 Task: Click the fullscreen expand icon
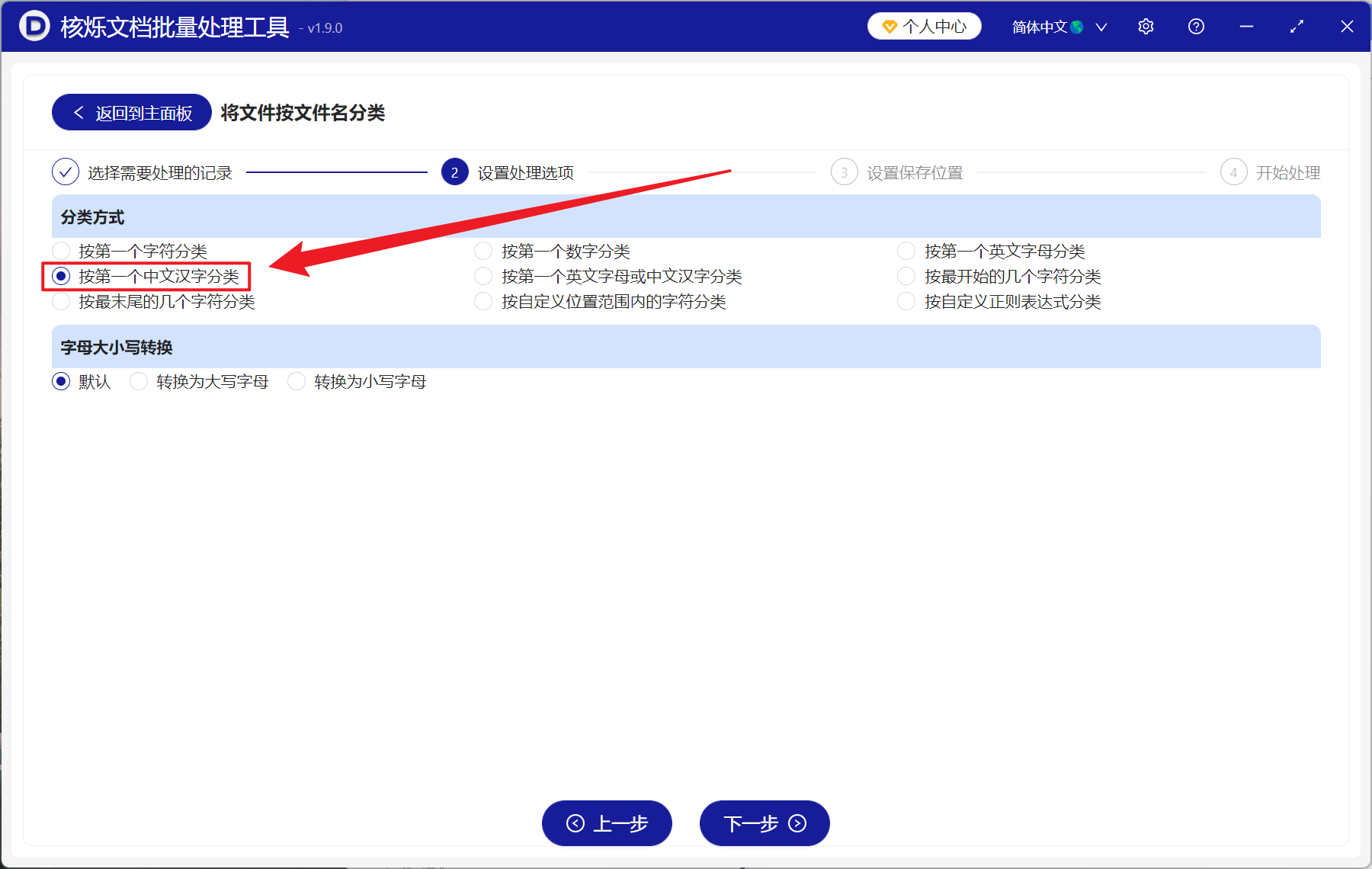(1297, 26)
